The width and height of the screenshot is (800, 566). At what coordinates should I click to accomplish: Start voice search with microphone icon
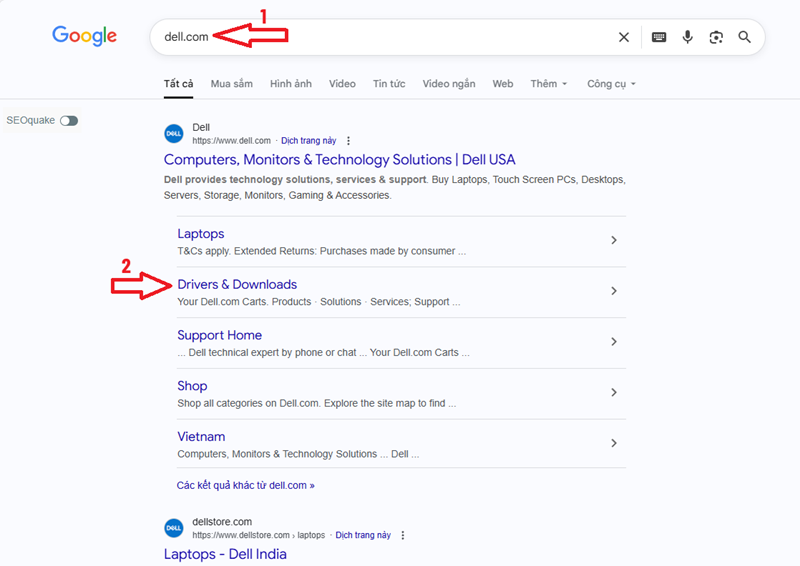point(688,37)
